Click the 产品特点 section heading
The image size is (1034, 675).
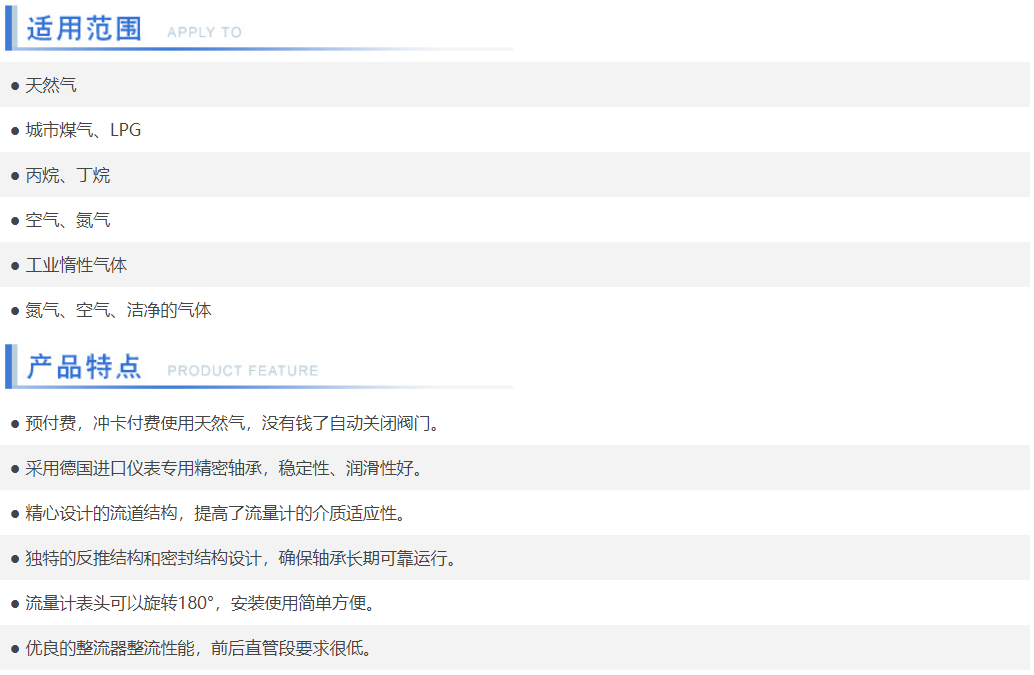pos(85,366)
